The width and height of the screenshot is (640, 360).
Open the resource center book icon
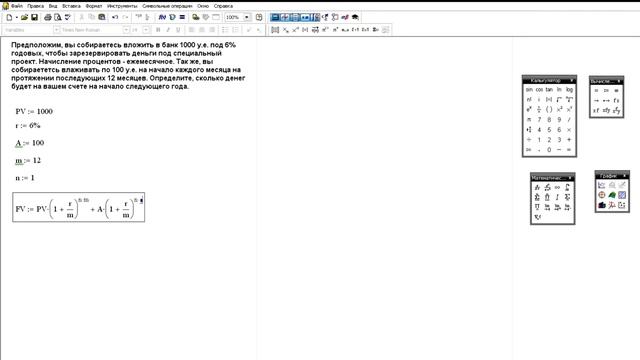click(x=259, y=17)
